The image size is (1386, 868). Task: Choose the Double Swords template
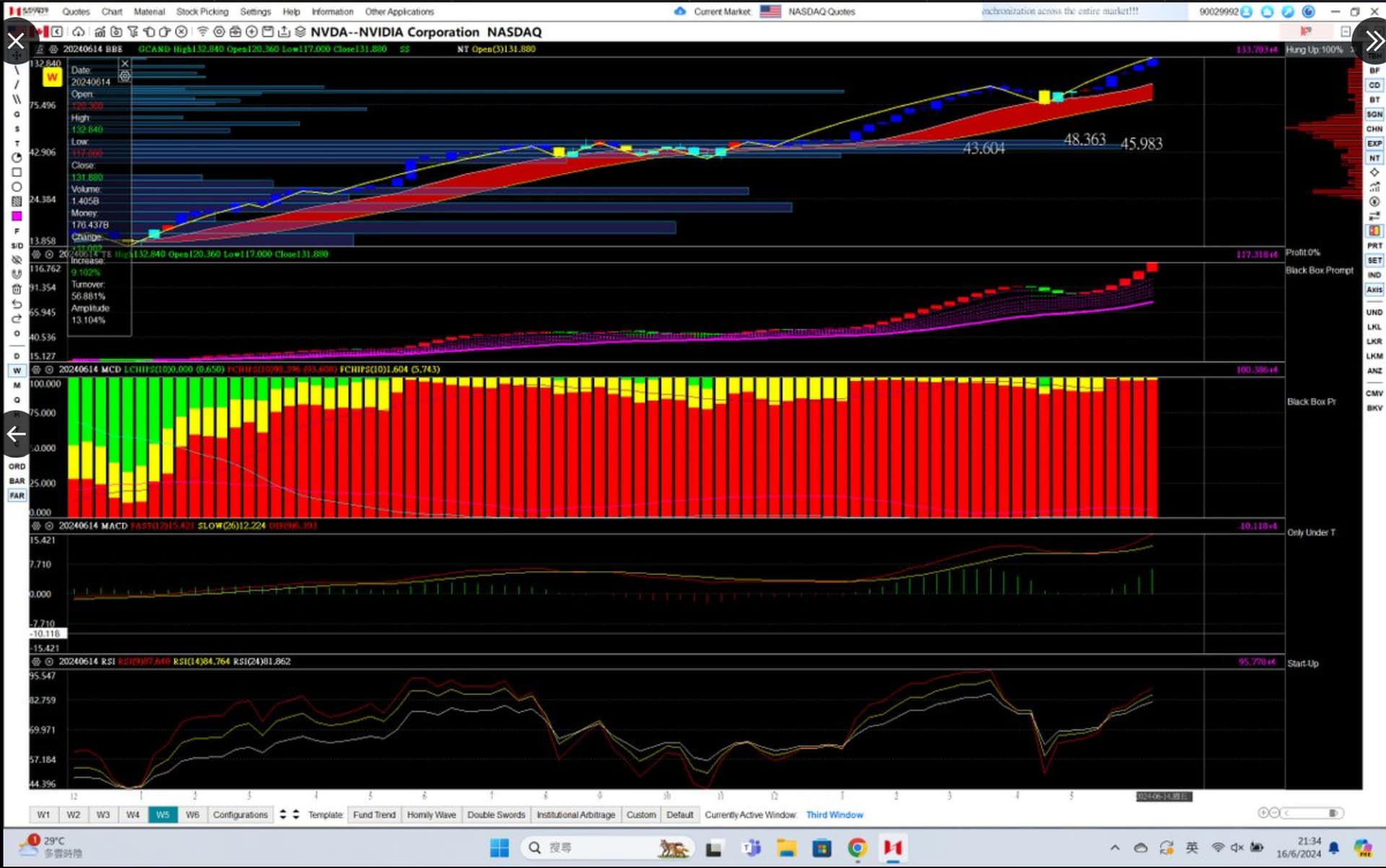pos(496,815)
